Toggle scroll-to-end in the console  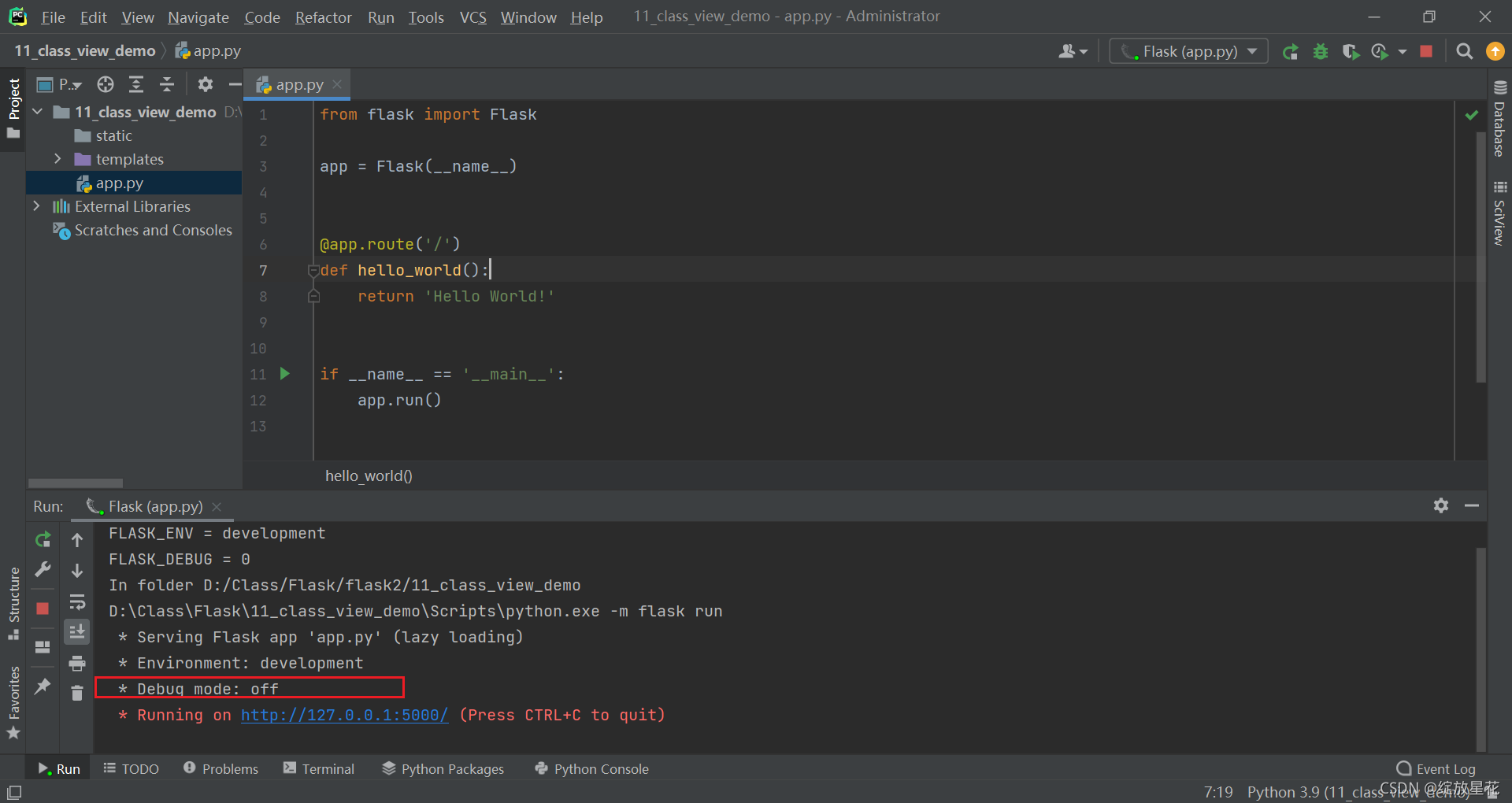click(76, 631)
